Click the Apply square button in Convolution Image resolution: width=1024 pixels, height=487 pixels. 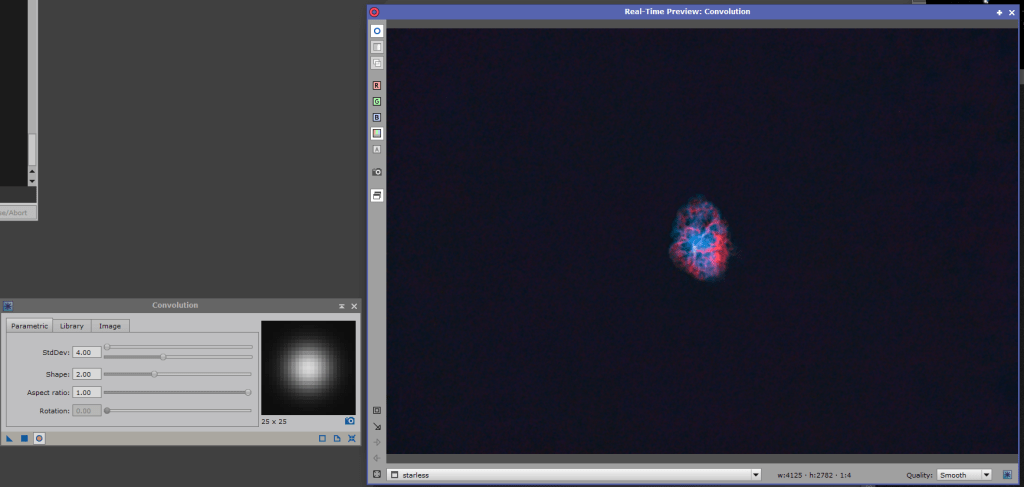(x=24, y=438)
